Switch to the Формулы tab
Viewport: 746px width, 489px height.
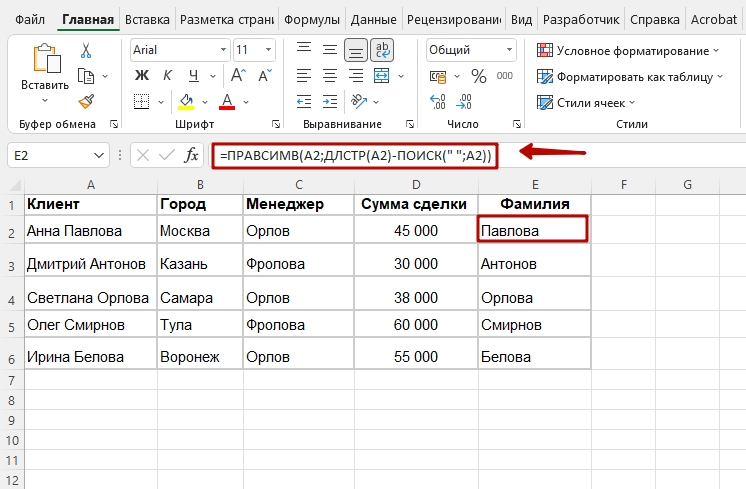[x=311, y=19]
